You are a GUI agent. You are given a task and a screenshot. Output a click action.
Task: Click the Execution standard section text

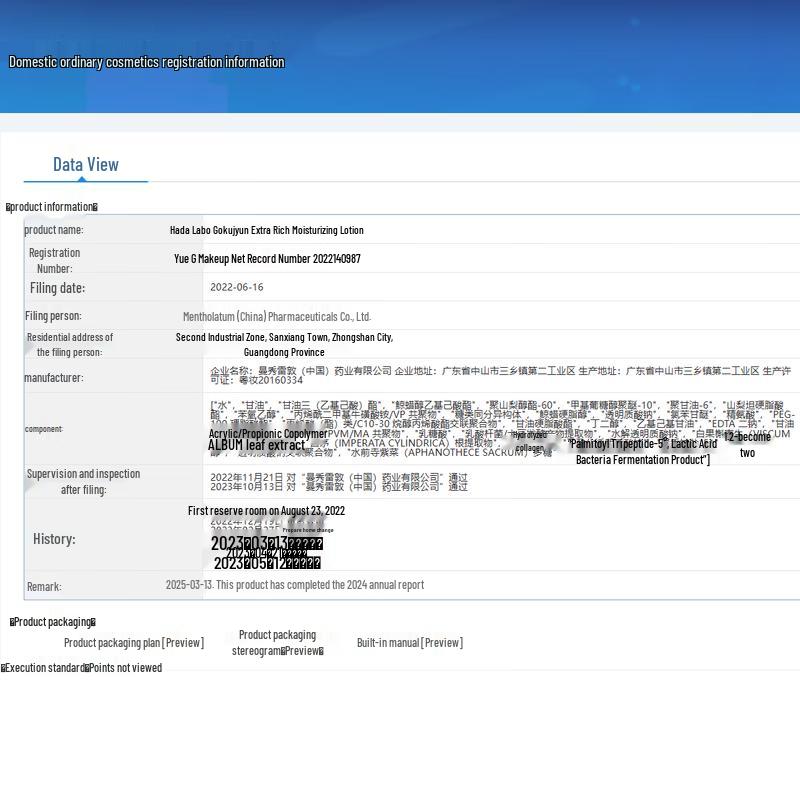(x=82, y=668)
